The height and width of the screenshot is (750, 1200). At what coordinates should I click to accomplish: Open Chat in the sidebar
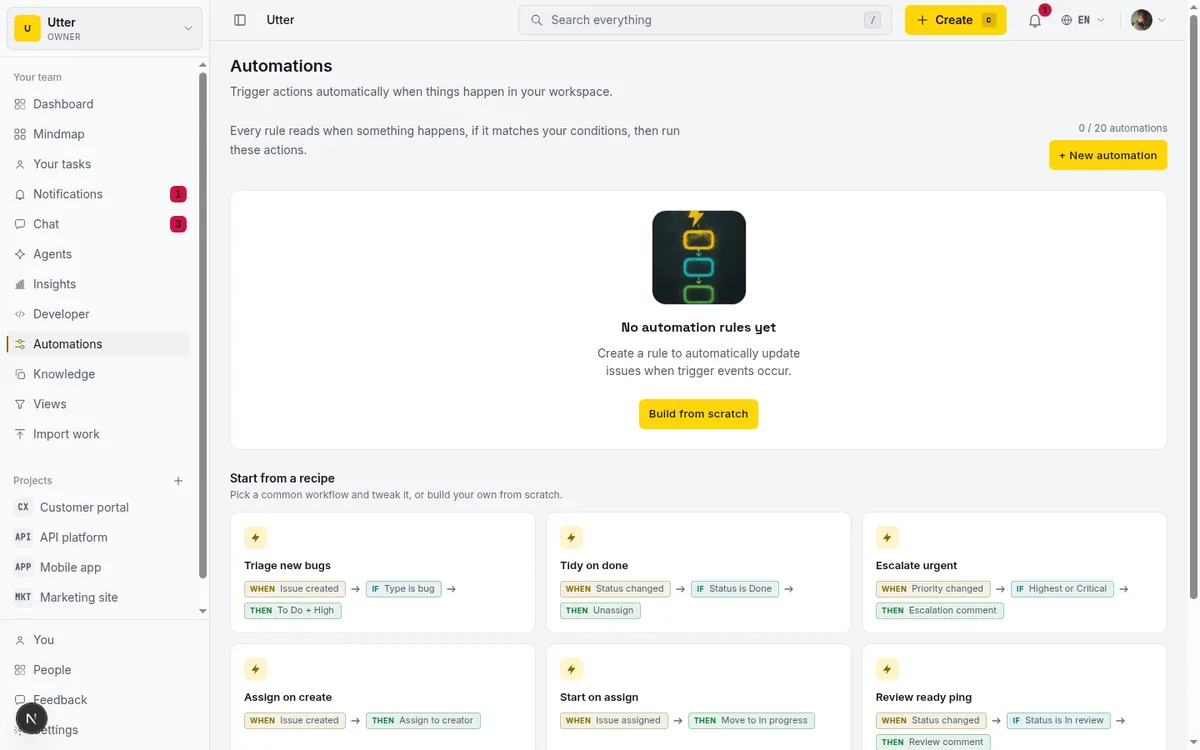click(x=97, y=224)
